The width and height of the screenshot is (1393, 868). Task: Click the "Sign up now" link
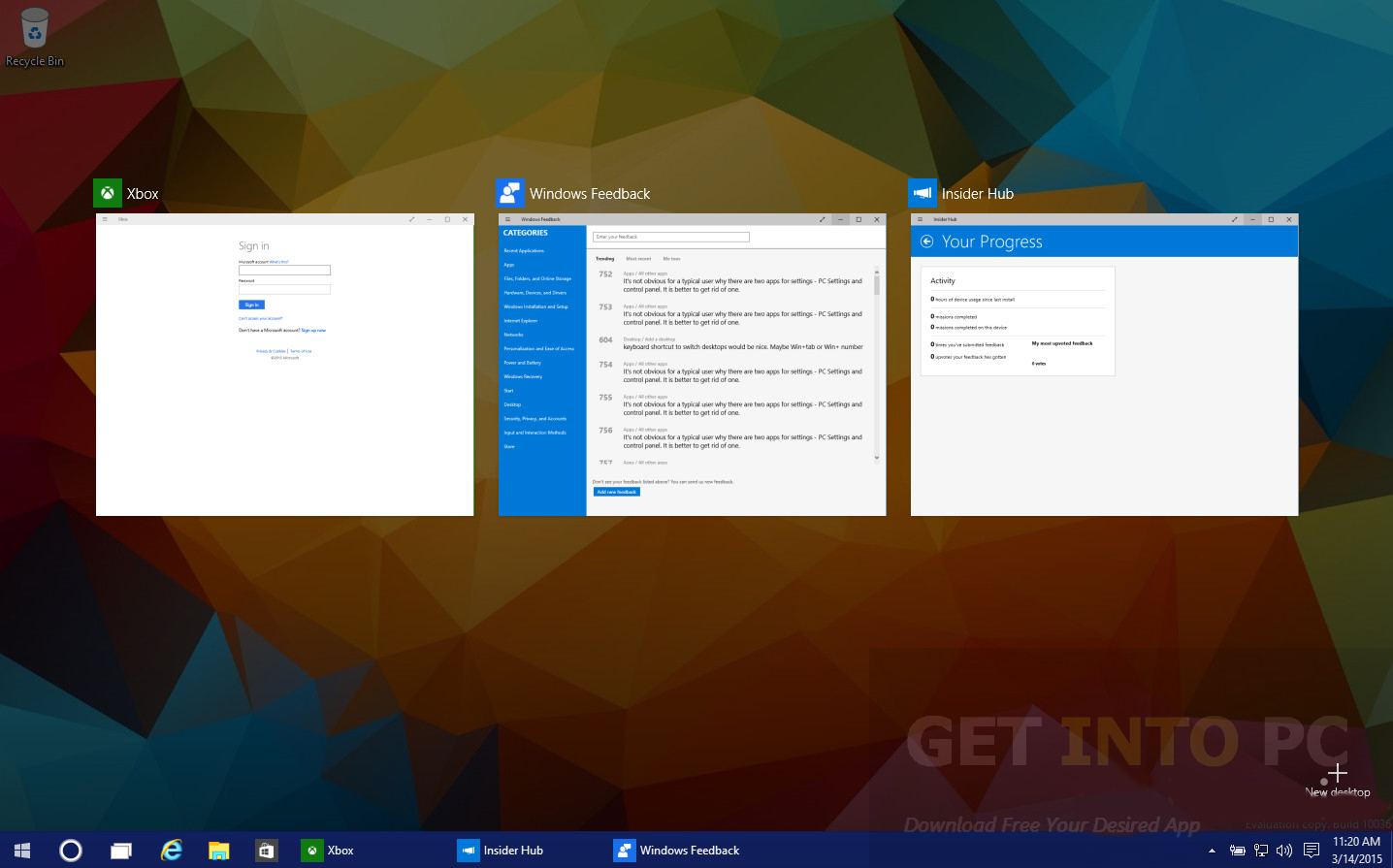[313, 331]
